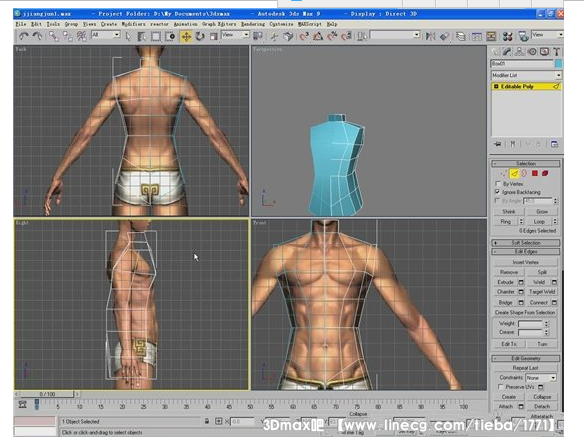Open the Material Editor icon
This screenshot has height=442, width=584.
[507, 36]
